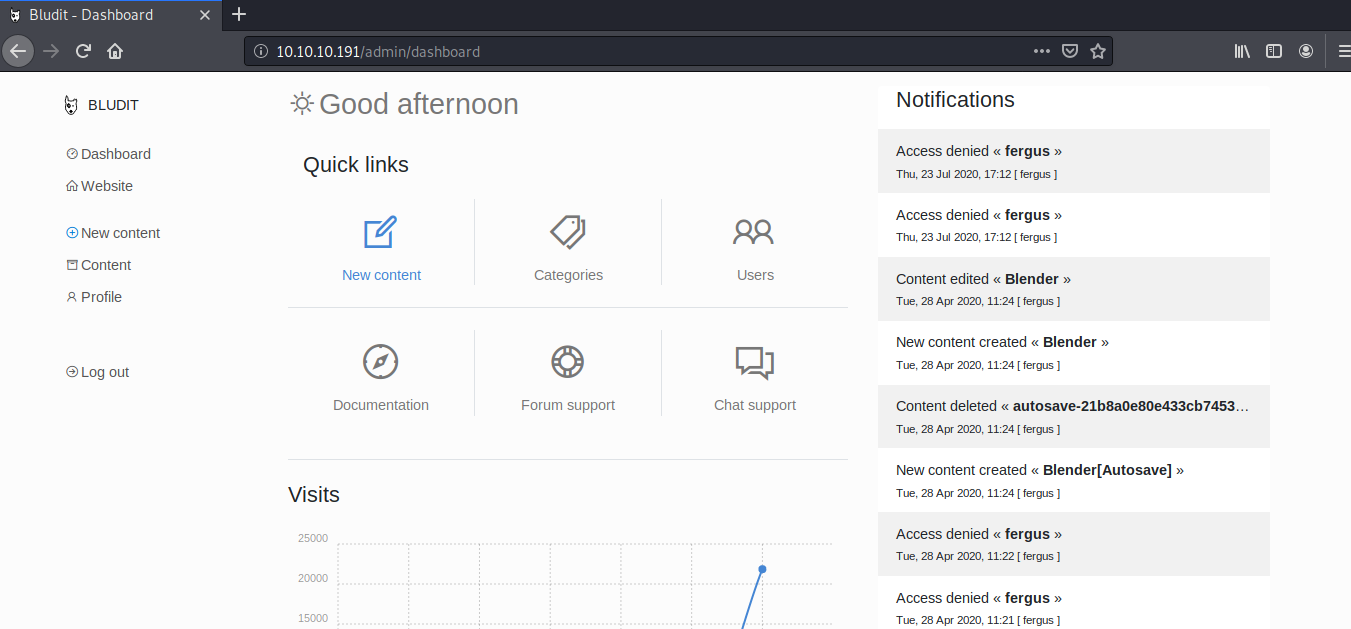Show the Firefox library panel
Image resolution: width=1351 pixels, height=629 pixels.
click(1242, 51)
